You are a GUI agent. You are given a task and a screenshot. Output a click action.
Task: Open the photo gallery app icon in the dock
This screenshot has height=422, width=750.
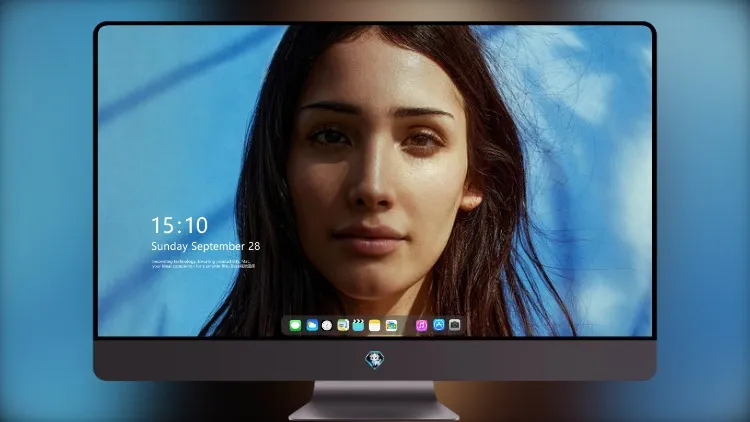click(391, 325)
